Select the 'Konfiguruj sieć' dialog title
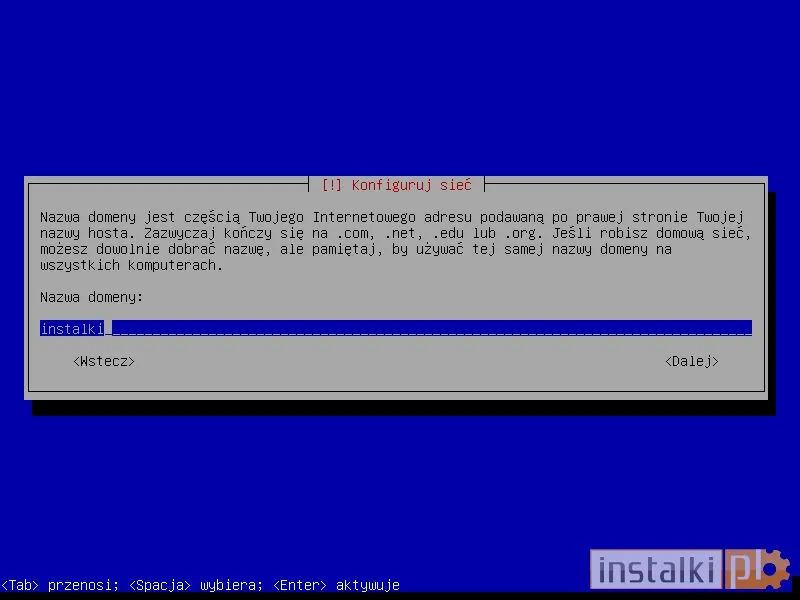The width and height of the screenshot is (800, 600). pos(415,185)
